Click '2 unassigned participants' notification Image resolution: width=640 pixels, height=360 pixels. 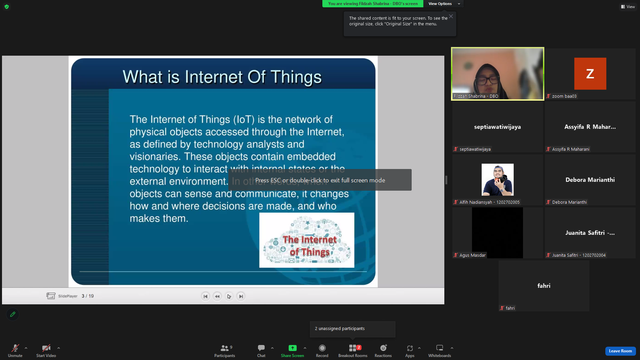point(353,329)
